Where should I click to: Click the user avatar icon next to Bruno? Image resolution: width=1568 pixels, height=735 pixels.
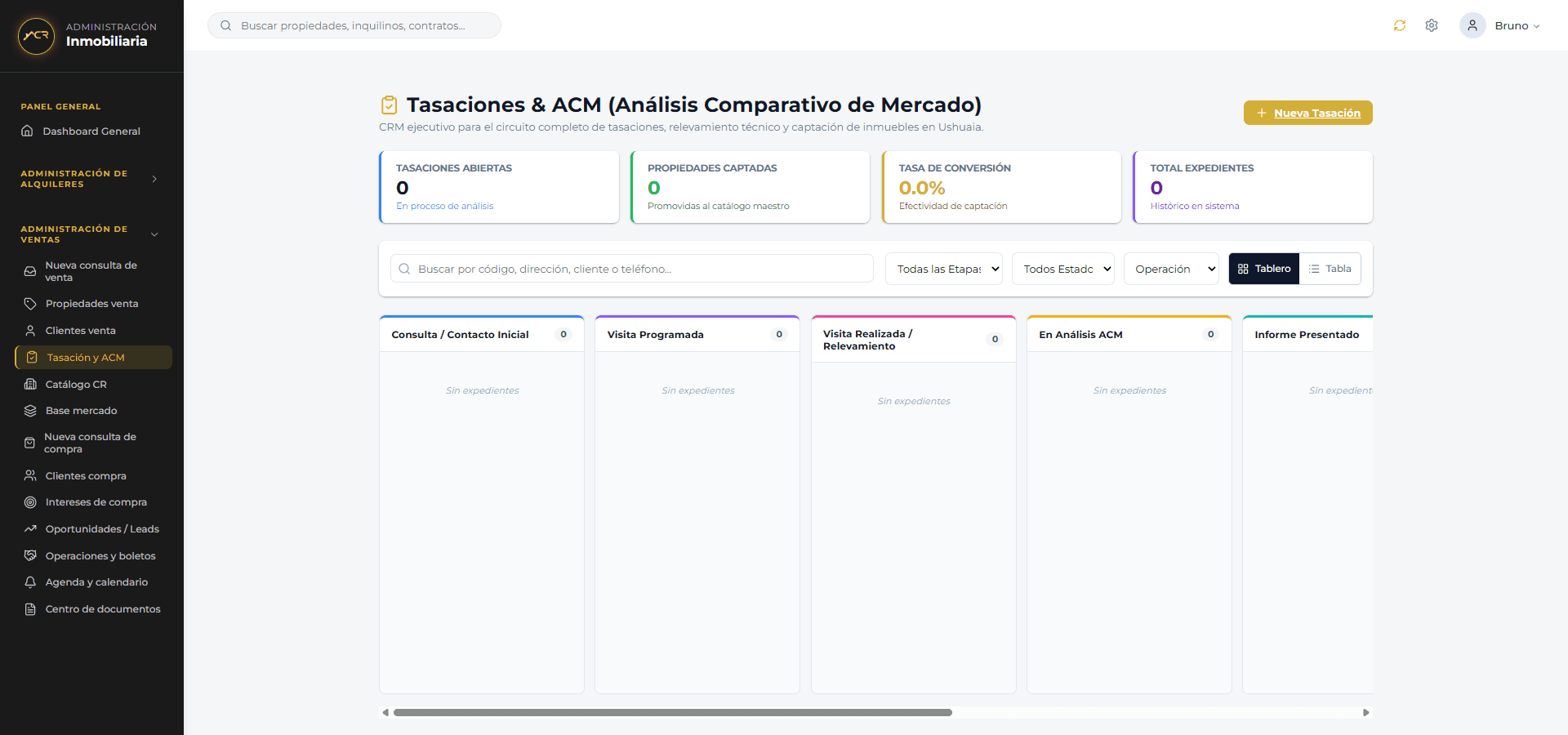[x=1472, y=25]
